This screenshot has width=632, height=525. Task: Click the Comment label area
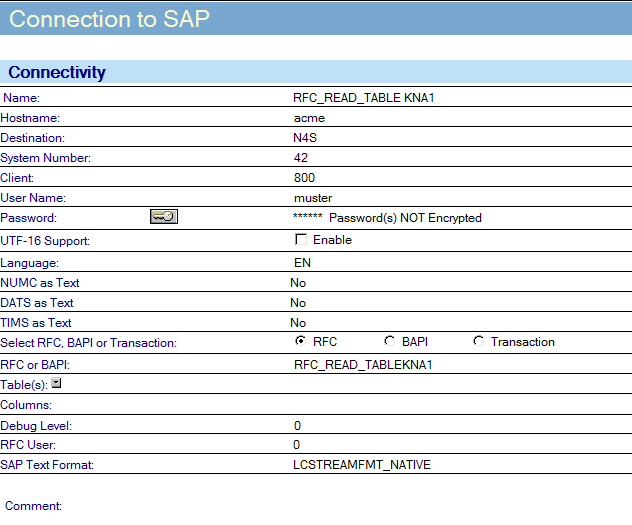[x=34, y=506]
